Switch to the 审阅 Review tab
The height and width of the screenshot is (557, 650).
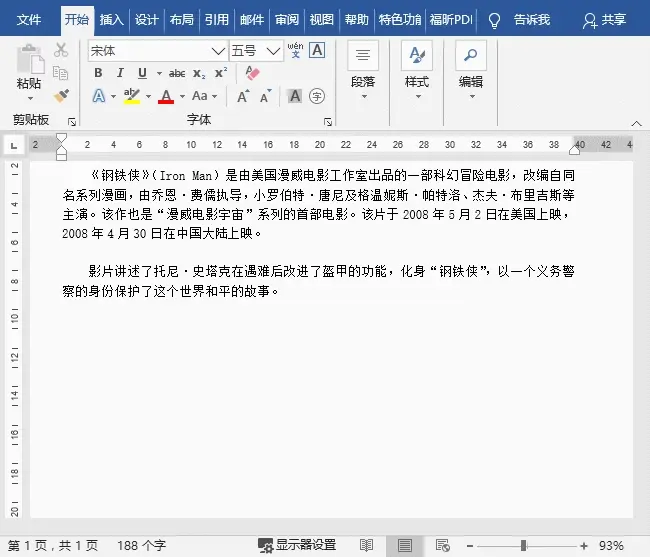click(x=286, y=20)
